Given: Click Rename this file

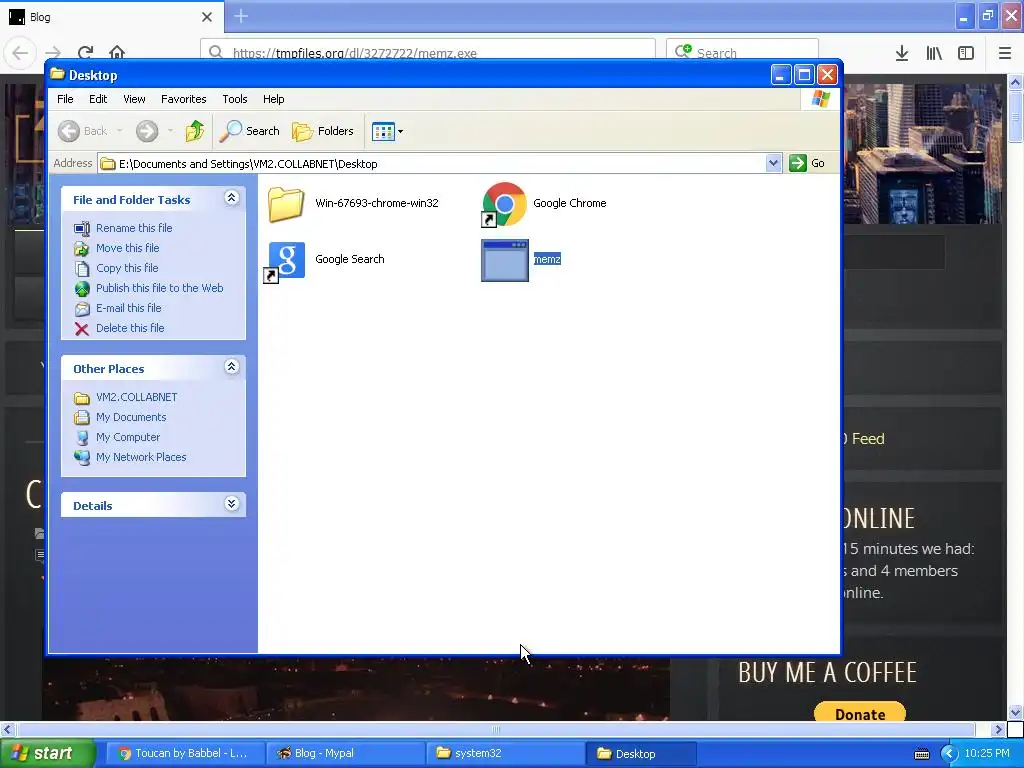Looking at the screenshot, I should pyautogui.click(x=134, y=228).
